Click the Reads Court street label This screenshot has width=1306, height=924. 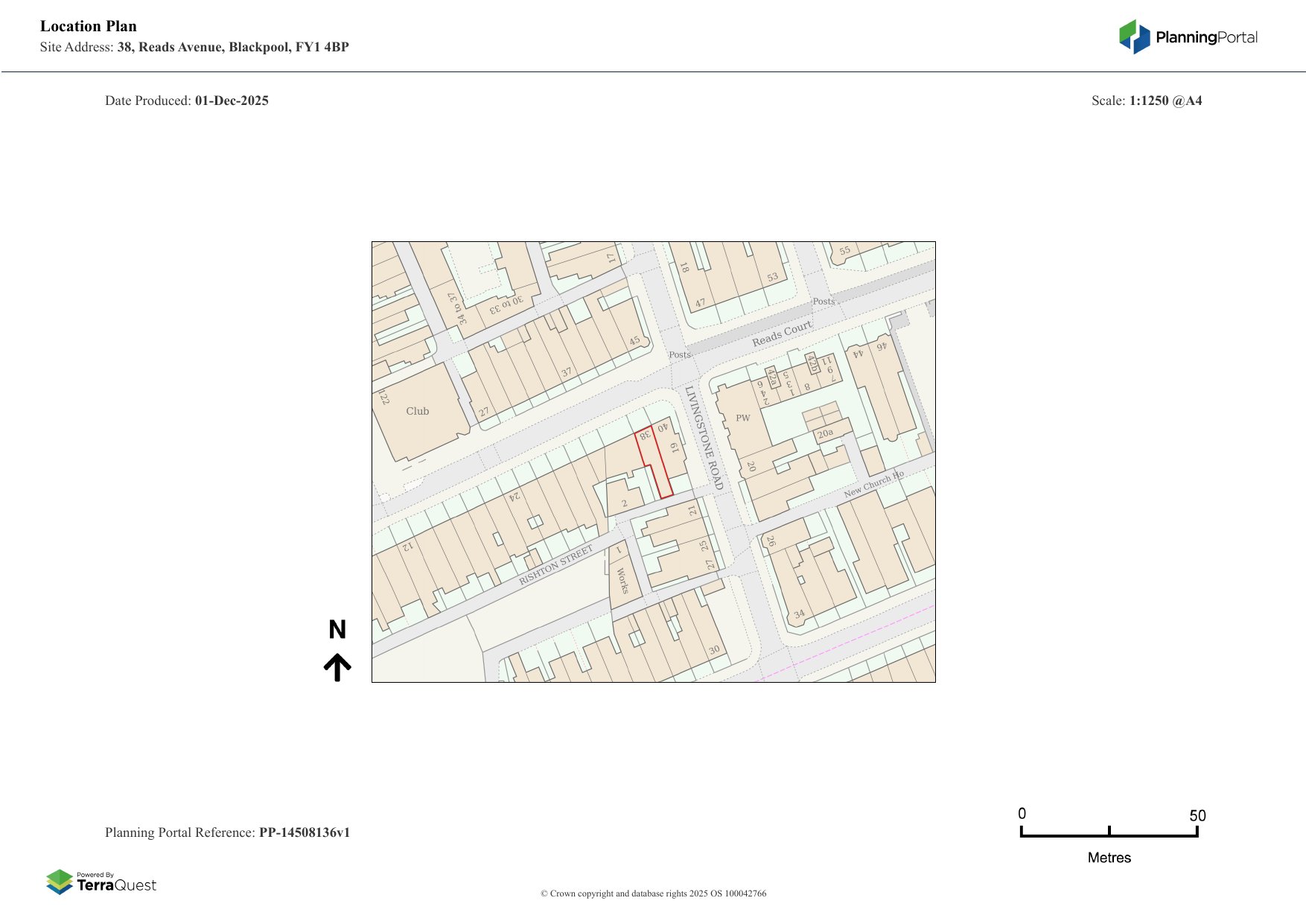coord(781,334)
